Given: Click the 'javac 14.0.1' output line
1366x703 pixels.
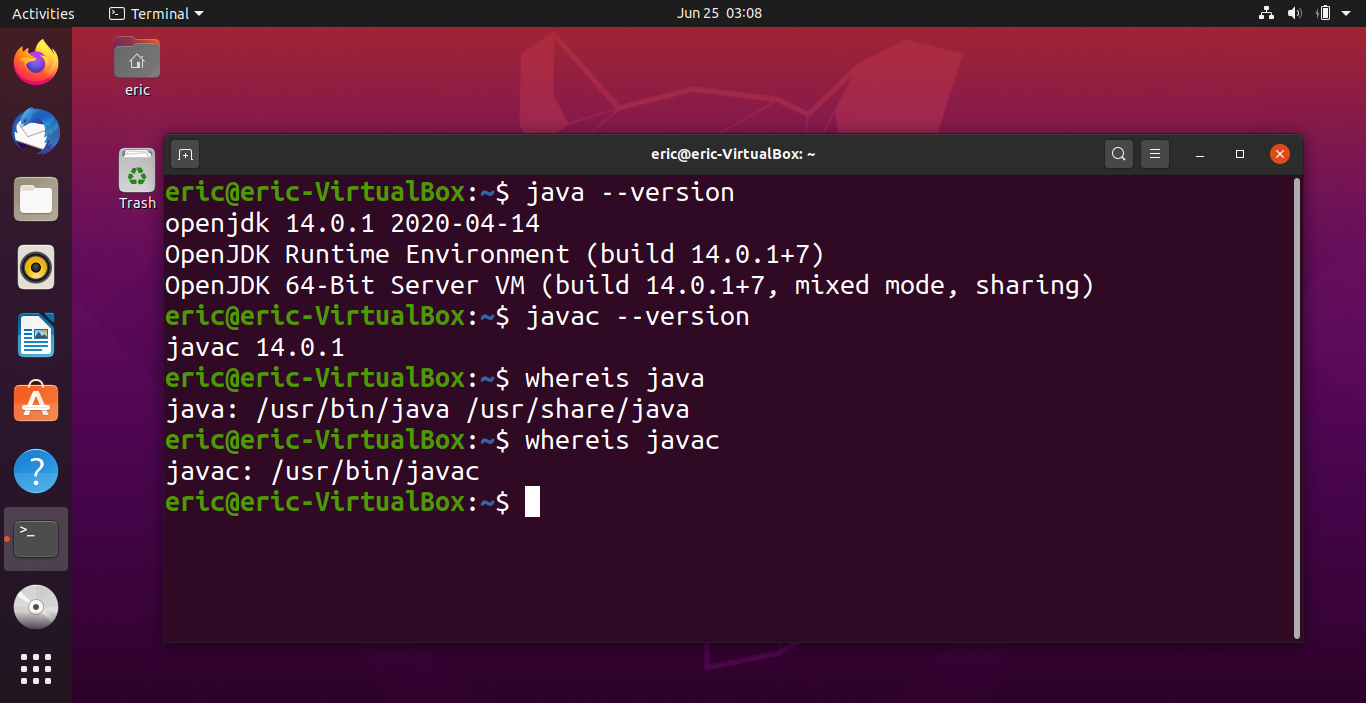Looking at the screenshot, I should click(x=255, y=347).
